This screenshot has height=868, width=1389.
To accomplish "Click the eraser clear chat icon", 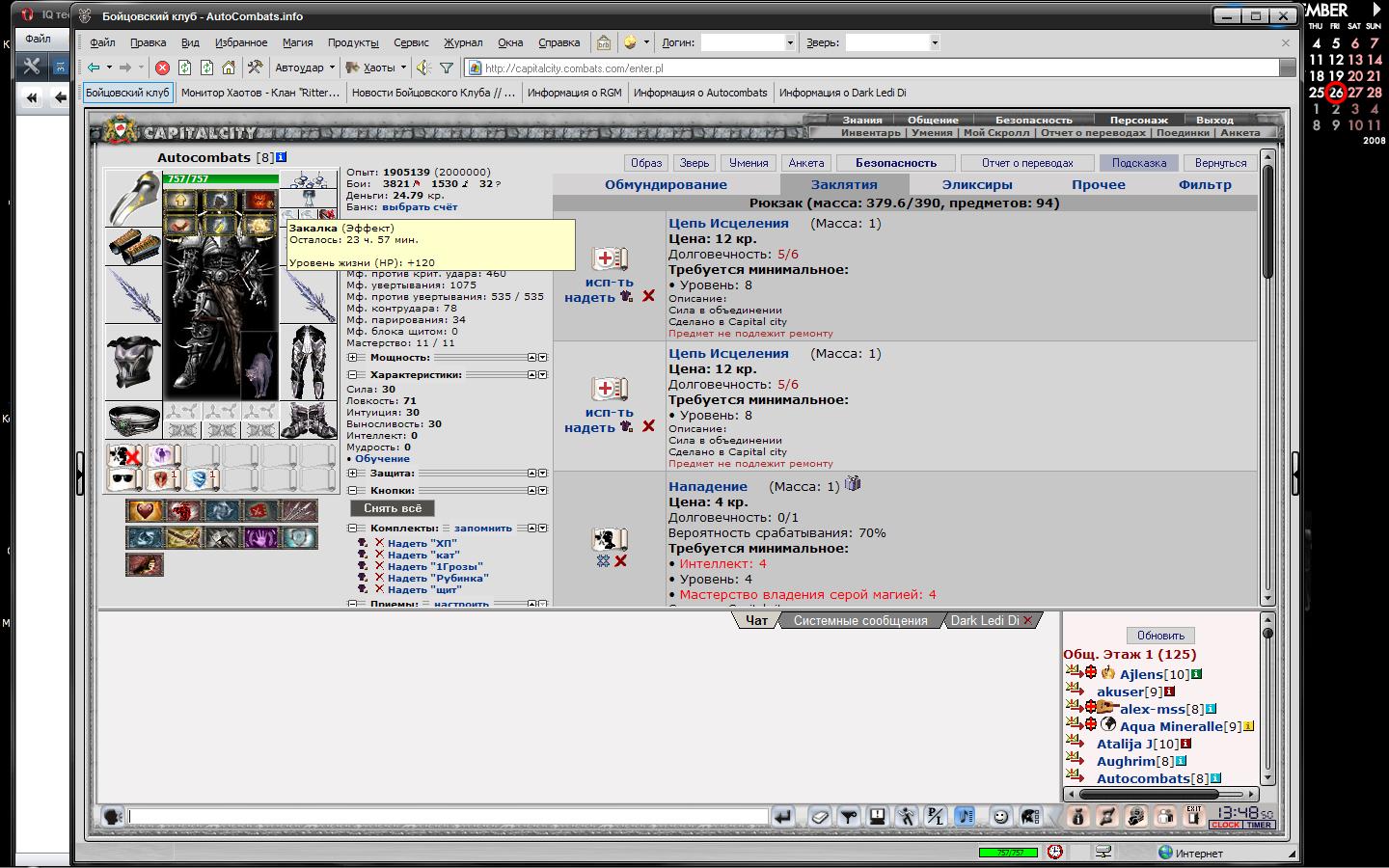I will coord(819,817).
